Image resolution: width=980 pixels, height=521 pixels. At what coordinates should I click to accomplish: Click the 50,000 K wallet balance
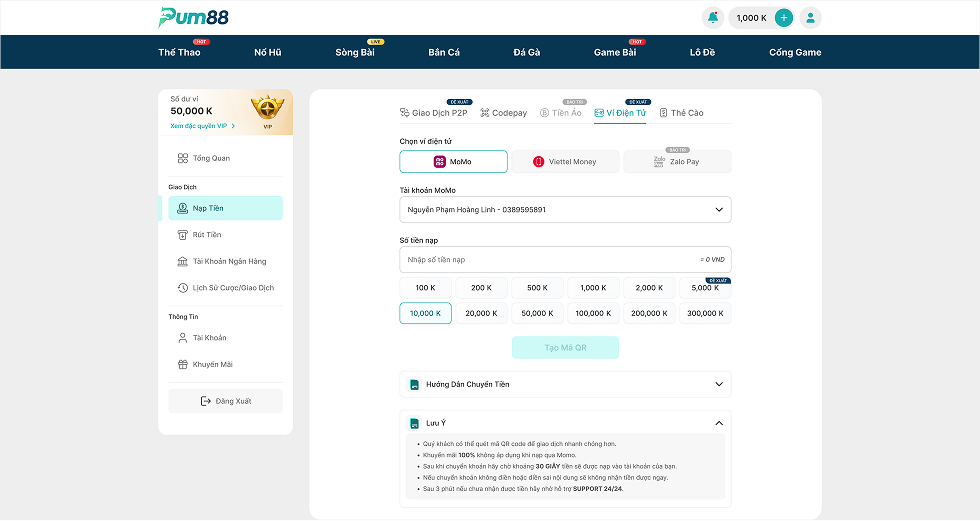tap(191, 111)
